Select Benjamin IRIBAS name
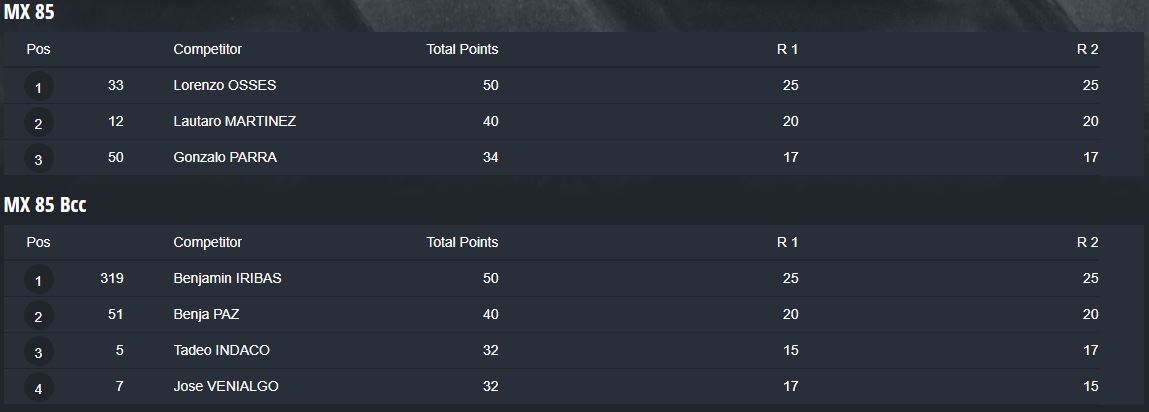 [x=227, y=278]
